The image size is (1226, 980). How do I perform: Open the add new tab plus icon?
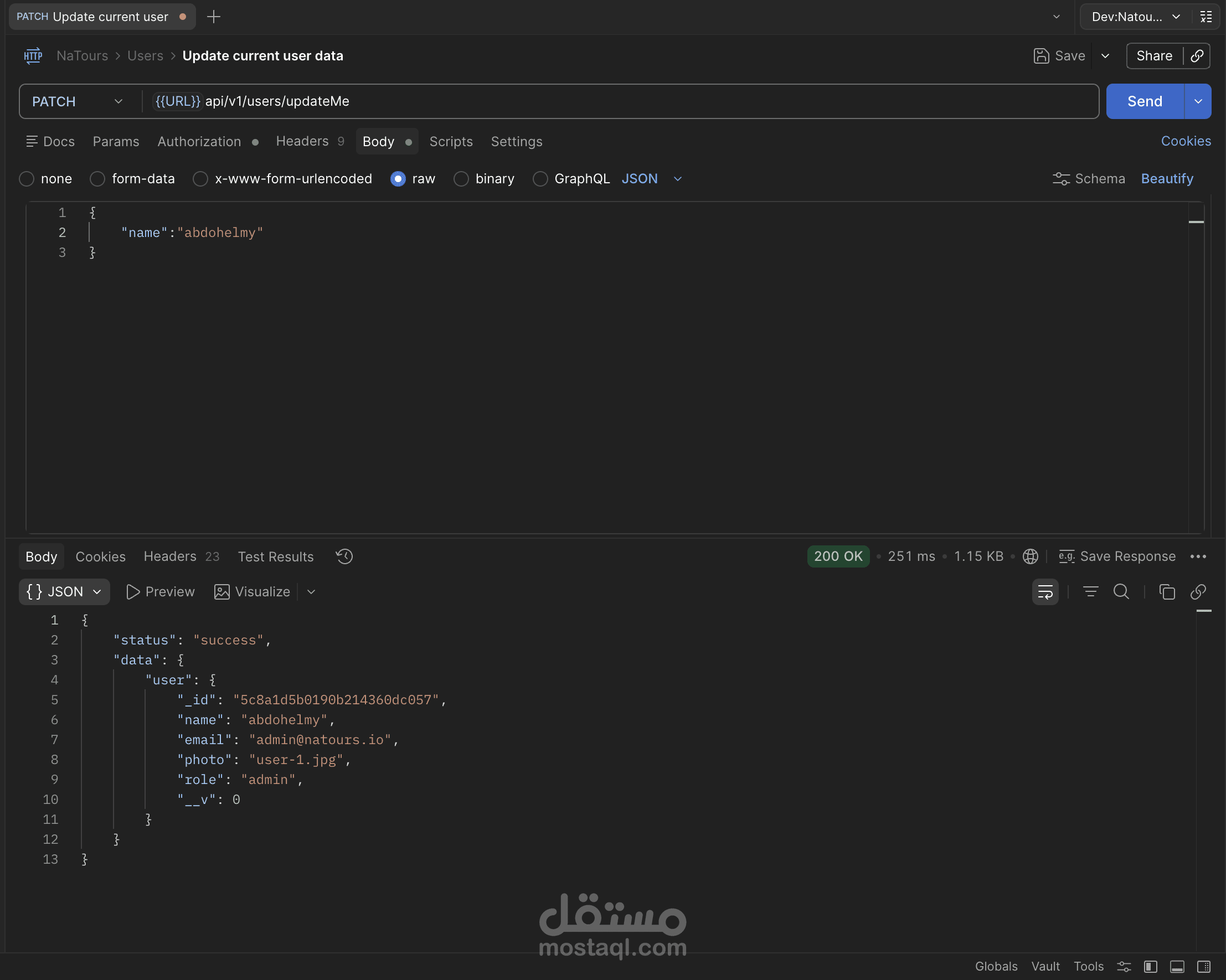[214, 17]
